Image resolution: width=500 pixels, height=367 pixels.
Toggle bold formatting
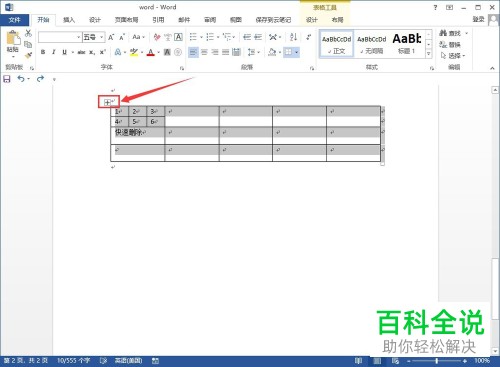[43, 52]
